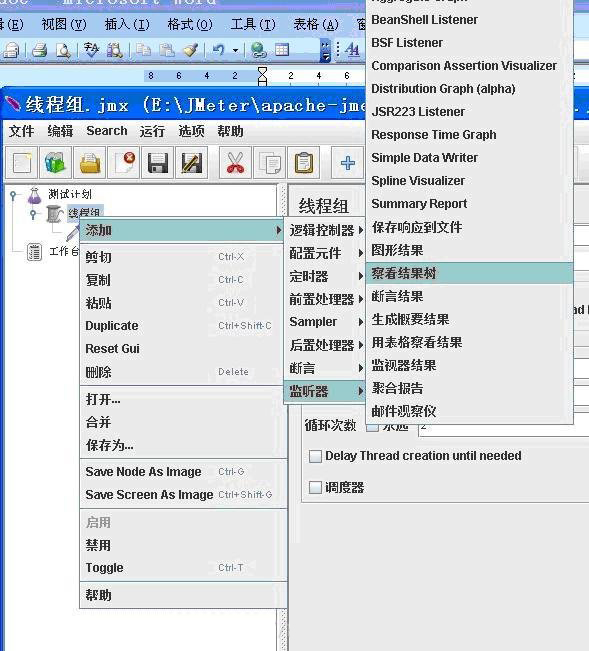Select 禁用 in context menu
The width and height of the screenshot is (589, 651).
pos(181,545)
